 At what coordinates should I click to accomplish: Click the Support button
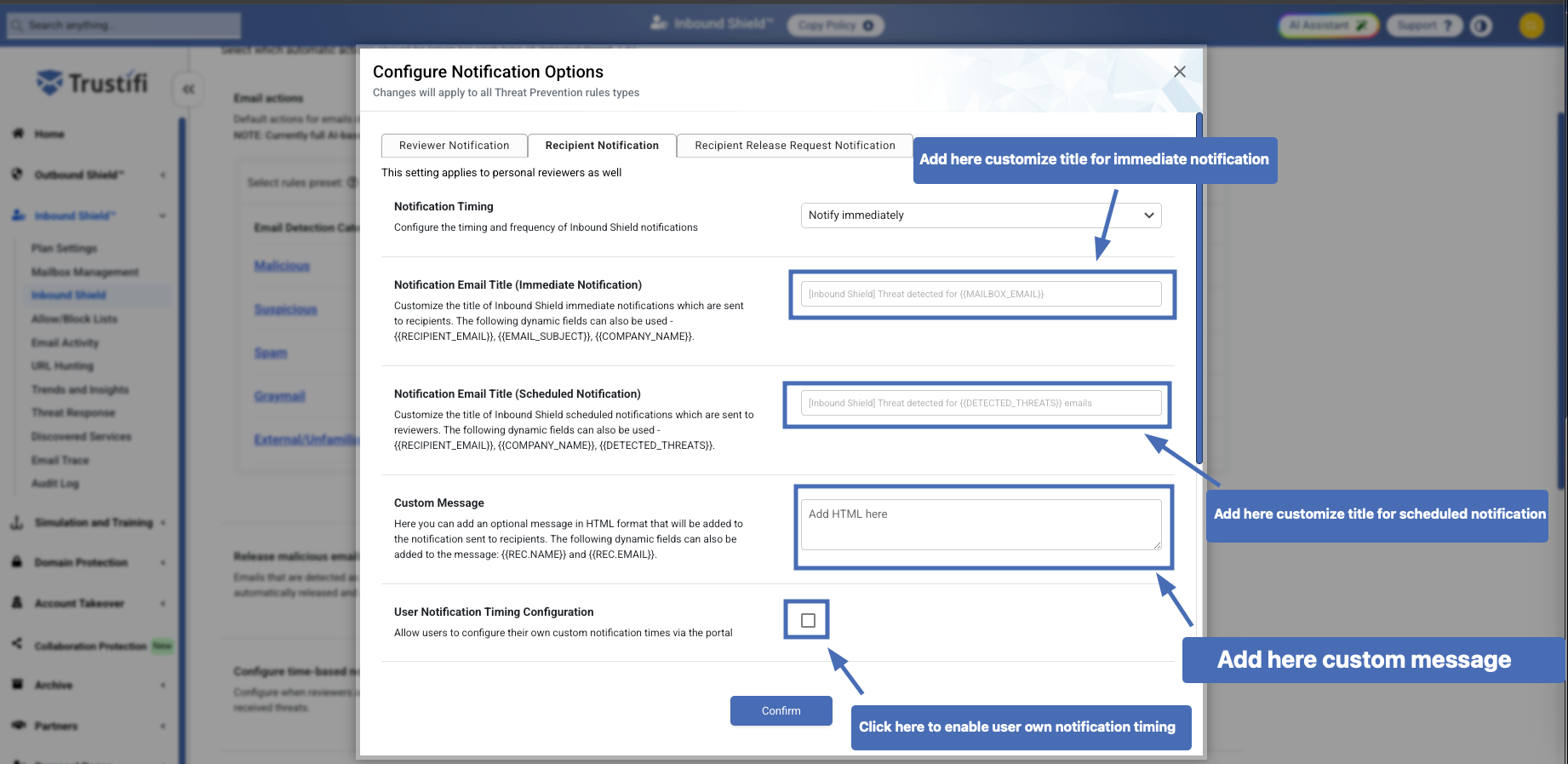pos(1424,26)
